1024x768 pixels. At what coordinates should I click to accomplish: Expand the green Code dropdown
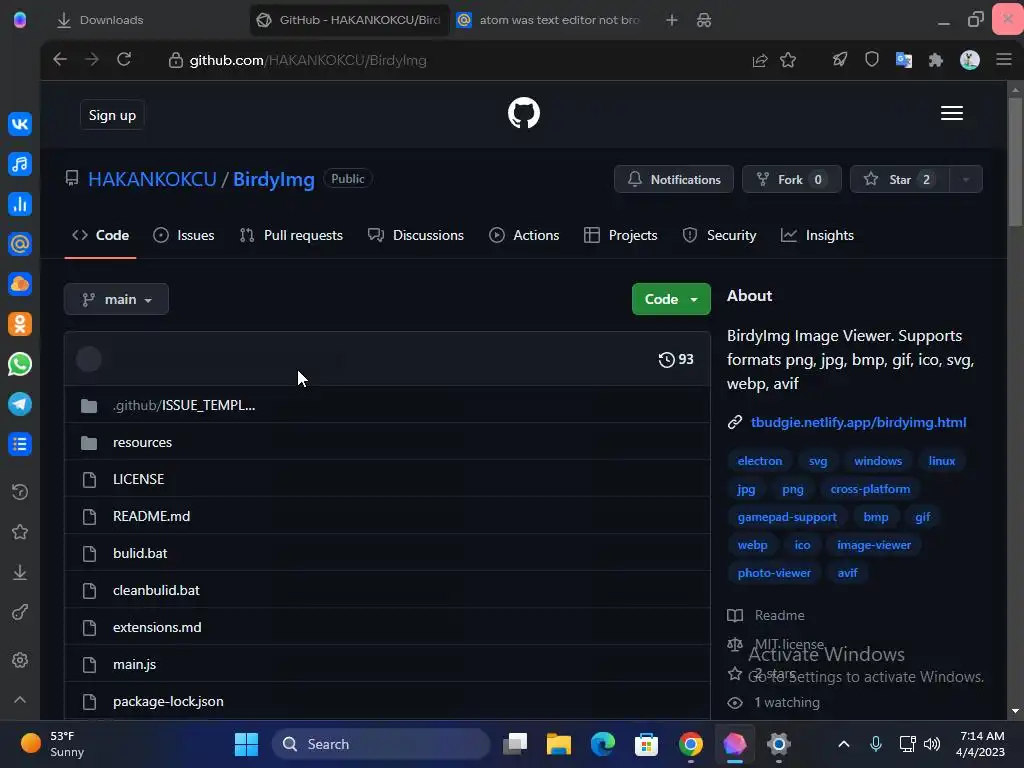tap(671, 299)
